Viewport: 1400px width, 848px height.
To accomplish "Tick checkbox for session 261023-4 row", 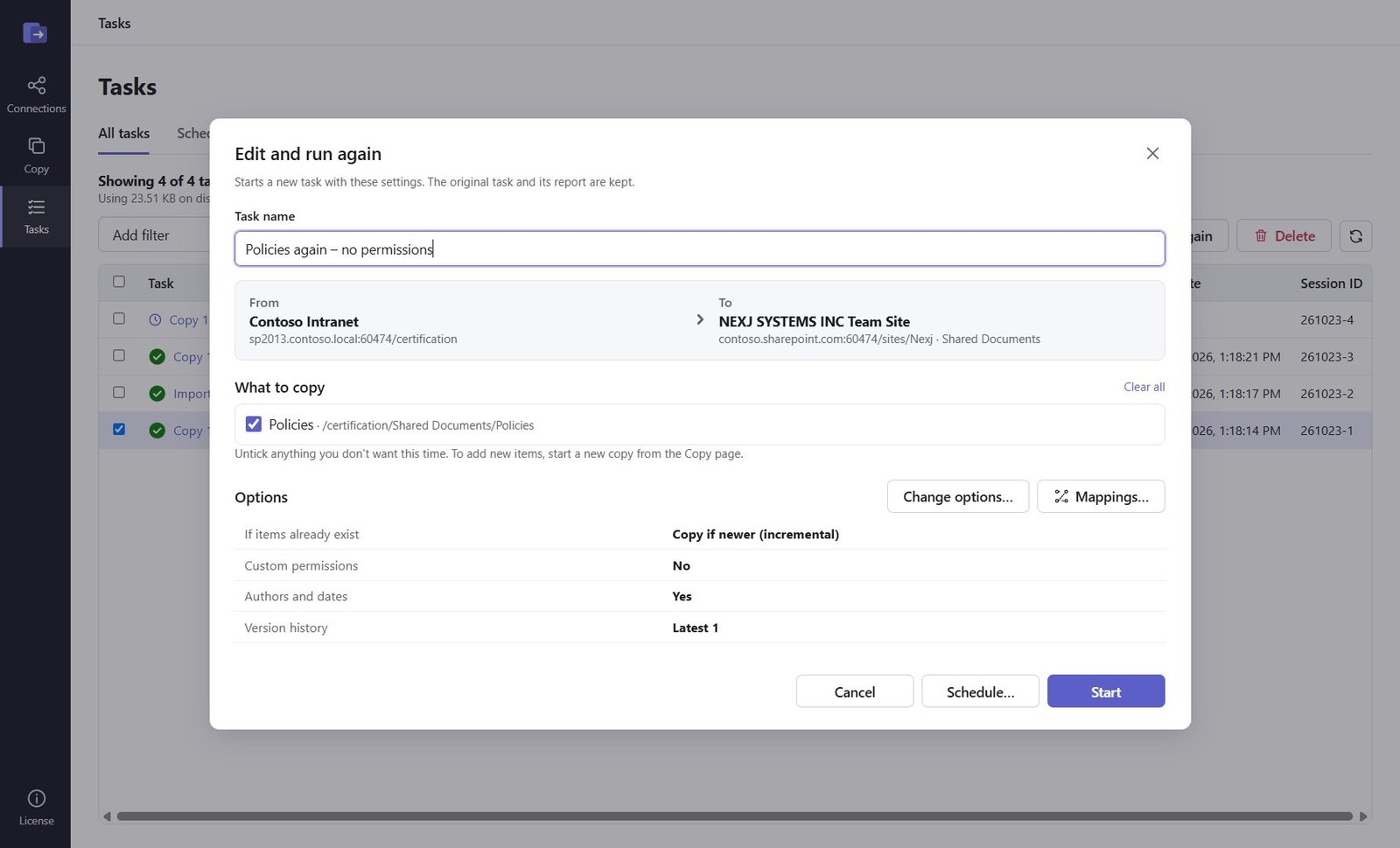I will (x=119, y=319).
